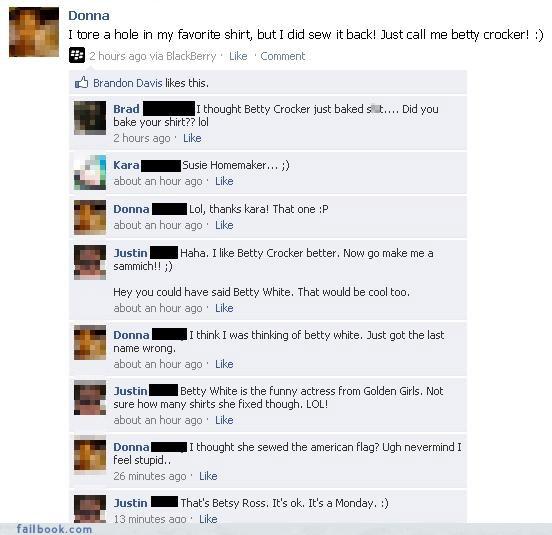Open Brandon Davis's profile link
552x535 pixels.
pos(127,83)
